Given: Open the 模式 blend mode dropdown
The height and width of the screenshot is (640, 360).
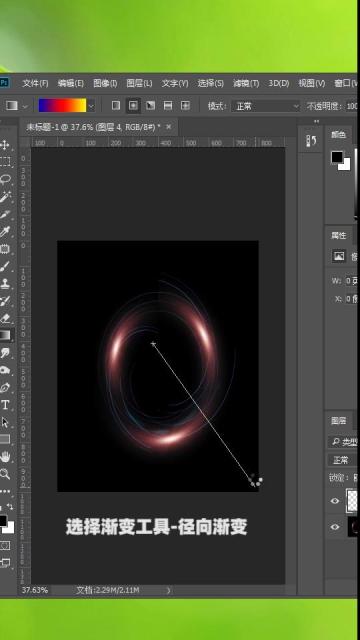Looking at the screenshot, I should [266, 106].
